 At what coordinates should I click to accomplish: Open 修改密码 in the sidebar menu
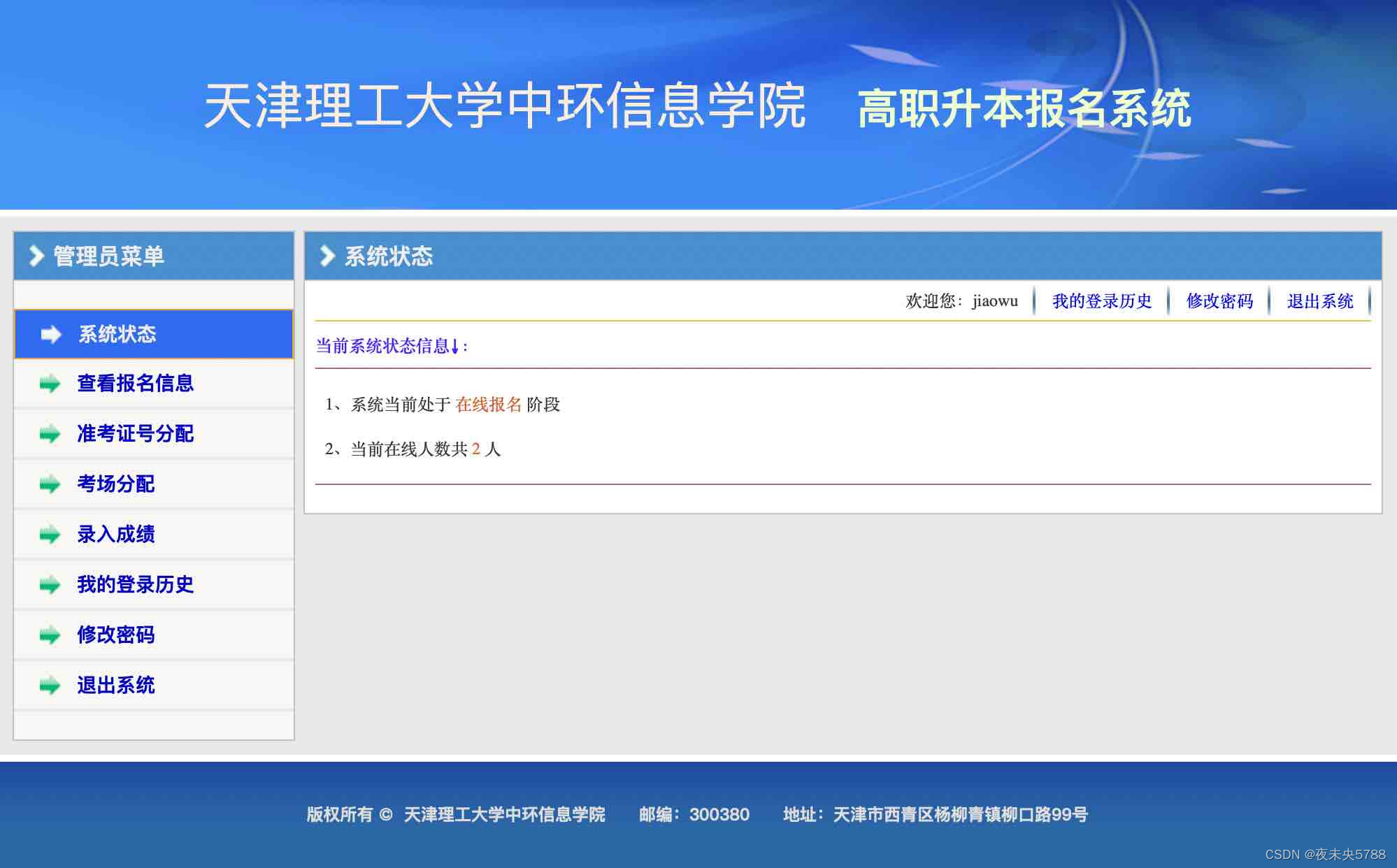pos(154,635)
